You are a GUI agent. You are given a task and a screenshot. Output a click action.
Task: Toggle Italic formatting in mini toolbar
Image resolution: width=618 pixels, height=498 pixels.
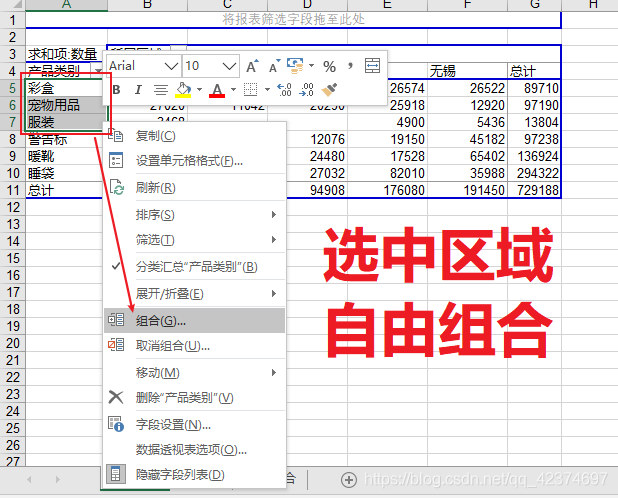(138, 90)
